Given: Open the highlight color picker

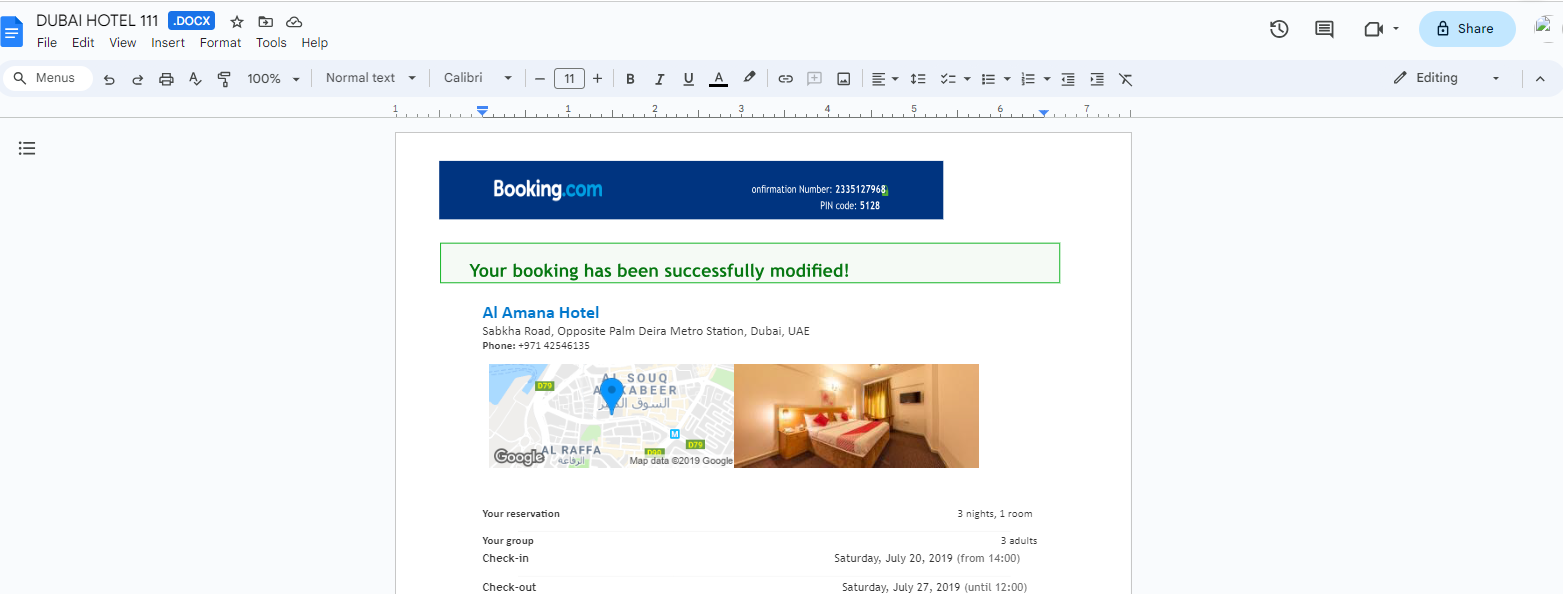Looking at the screenshot, I should (x=748, y=79).
